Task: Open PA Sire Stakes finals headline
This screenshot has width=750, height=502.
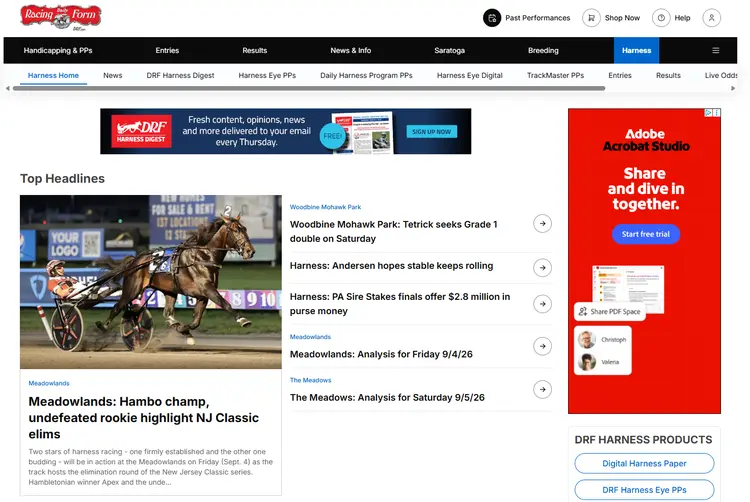Action: (x=400, y=304)
